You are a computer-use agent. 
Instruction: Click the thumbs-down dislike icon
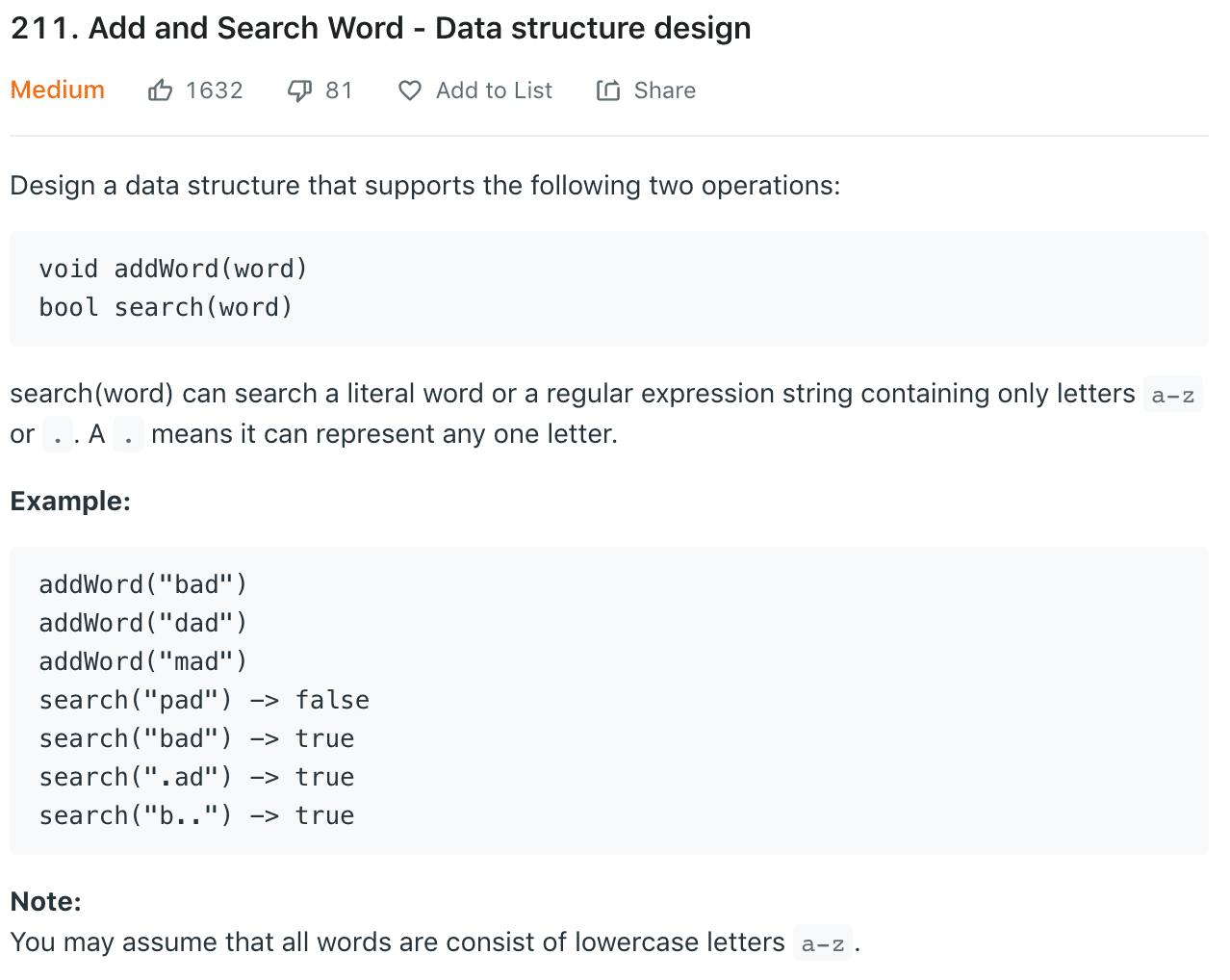[299, 90]
